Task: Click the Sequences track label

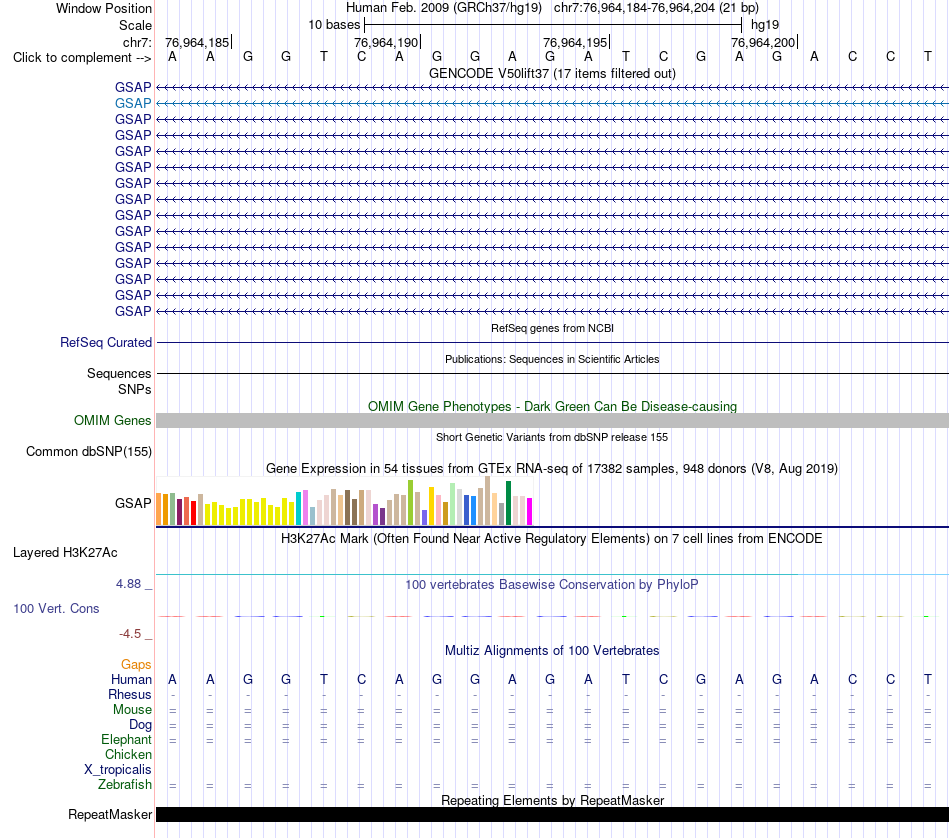Action: pos(119,373)
